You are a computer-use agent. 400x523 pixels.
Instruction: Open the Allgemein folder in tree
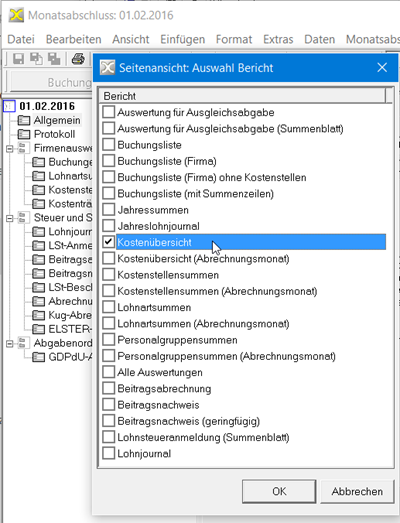57,120
